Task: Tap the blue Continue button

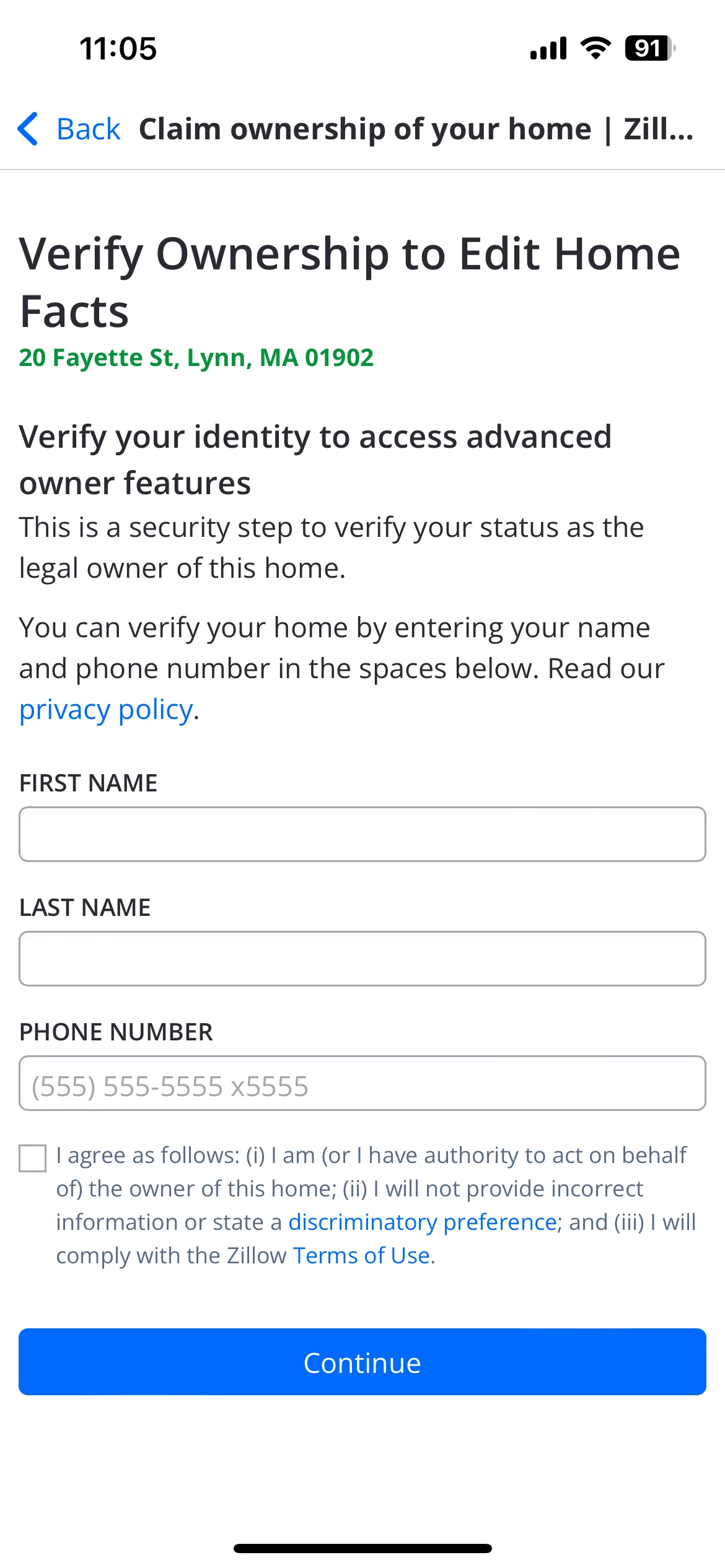Action: tap(362, 1362)
